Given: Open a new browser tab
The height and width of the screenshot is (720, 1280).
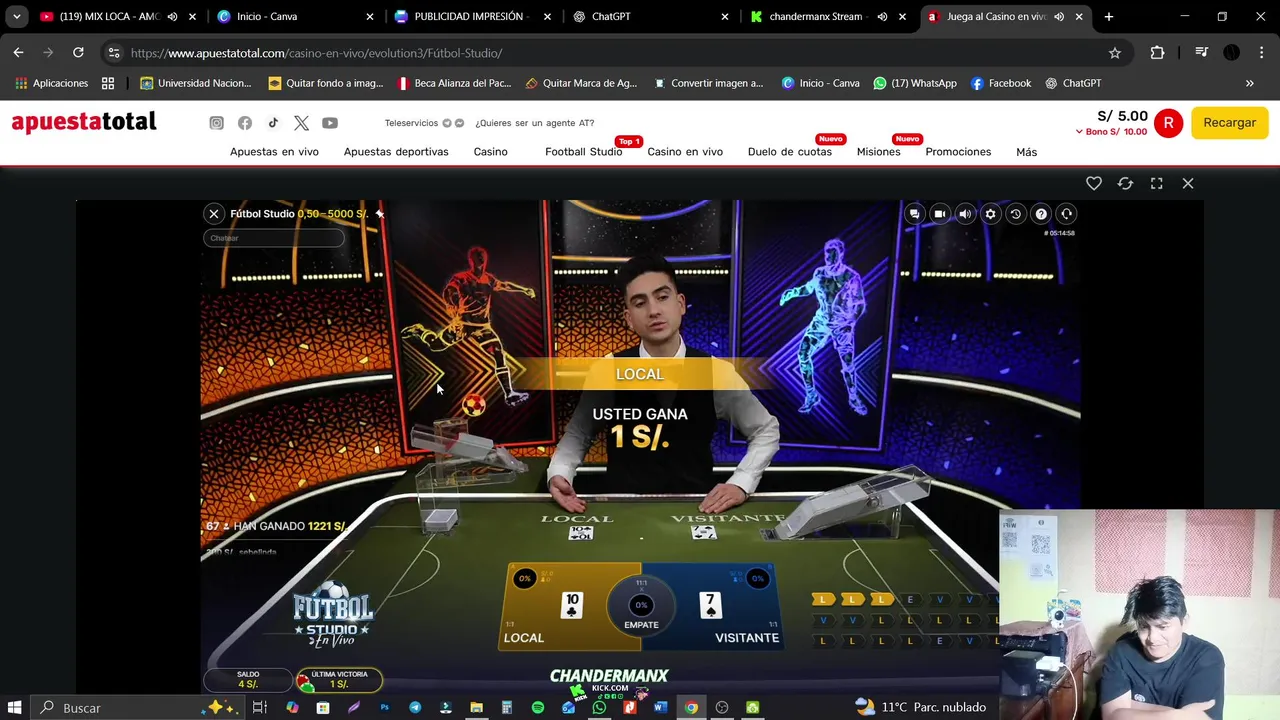Looking at the screenshot, I should (x=1108, y=17).
